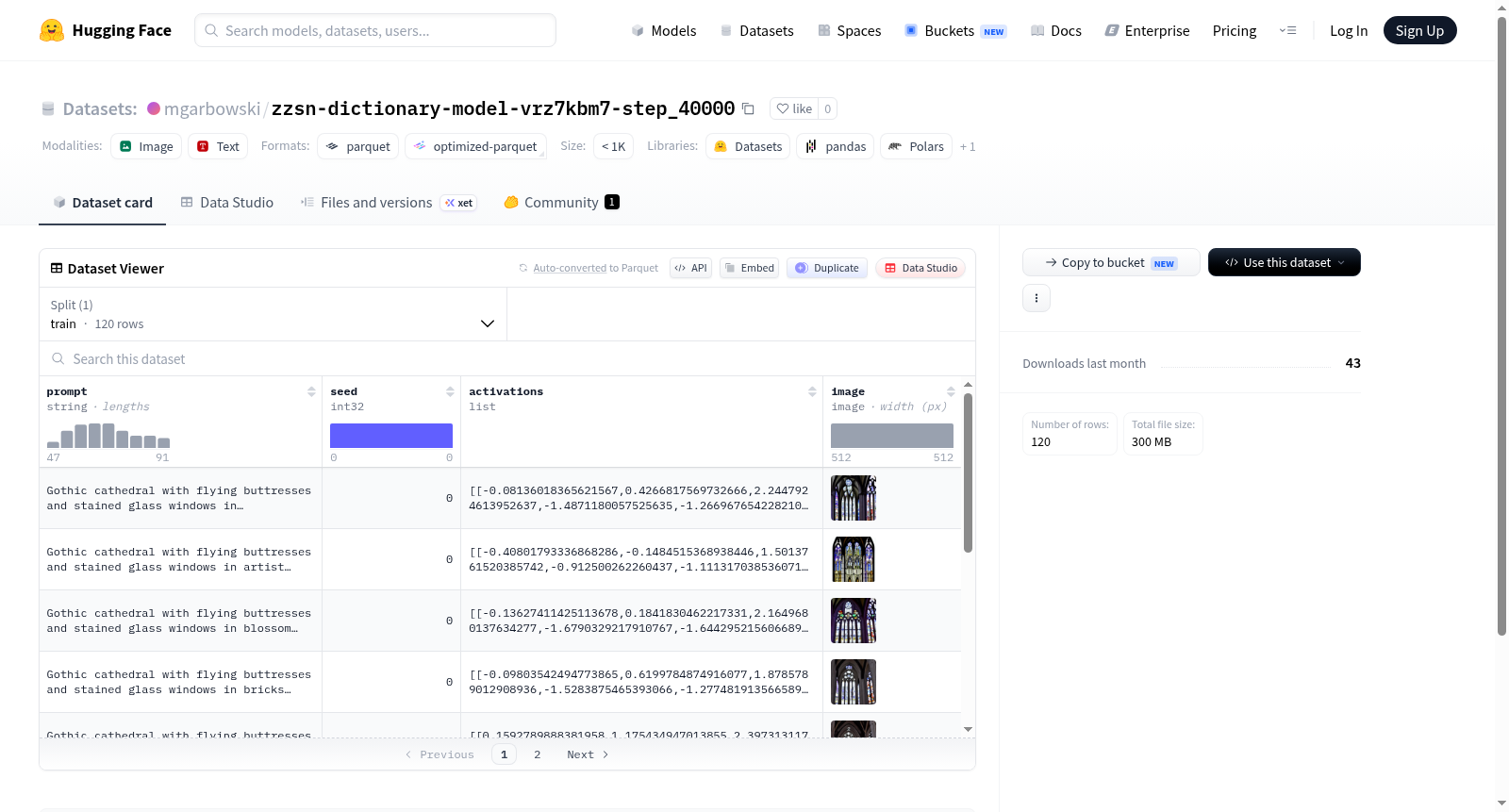Image resolution: width=1509 pixels, height=812 pixels.
Task: Click the seed column histogram bar
Action: (391, 436)
